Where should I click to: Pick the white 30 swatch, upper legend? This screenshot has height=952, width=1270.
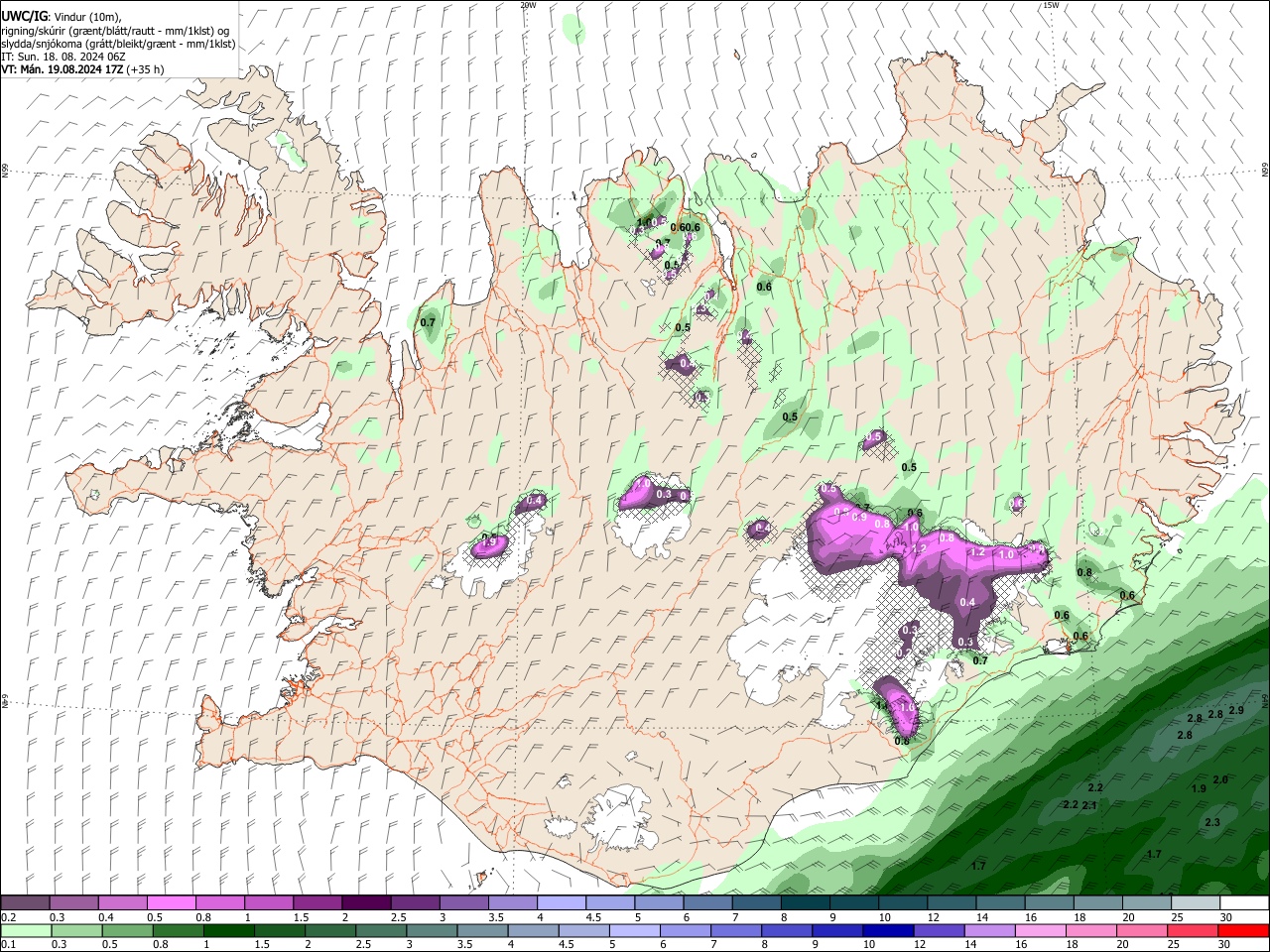click(1244, 903)
